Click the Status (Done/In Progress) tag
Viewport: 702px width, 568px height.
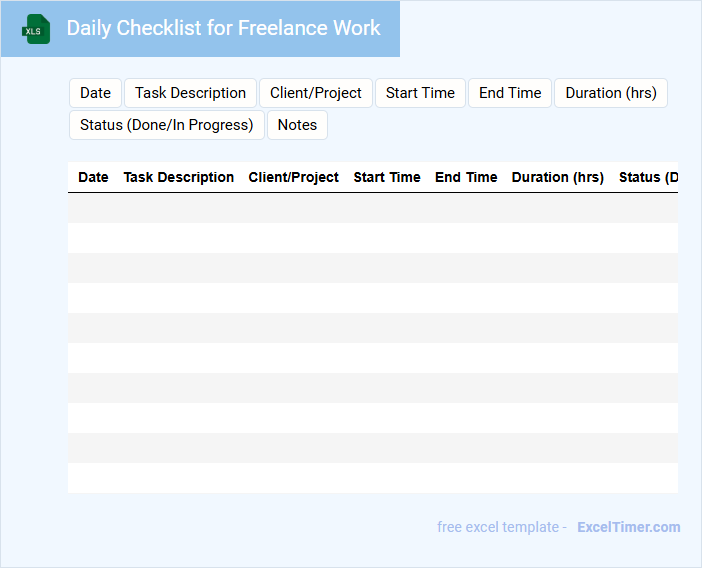point(167,125)
